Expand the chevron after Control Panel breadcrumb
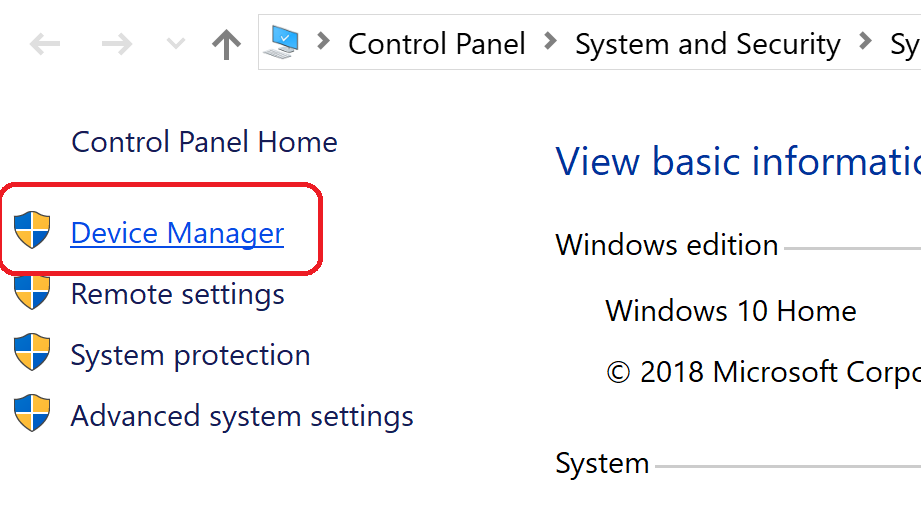Image resolution: width=921 pixels, height=512 pixels. [x=550, y=42]
